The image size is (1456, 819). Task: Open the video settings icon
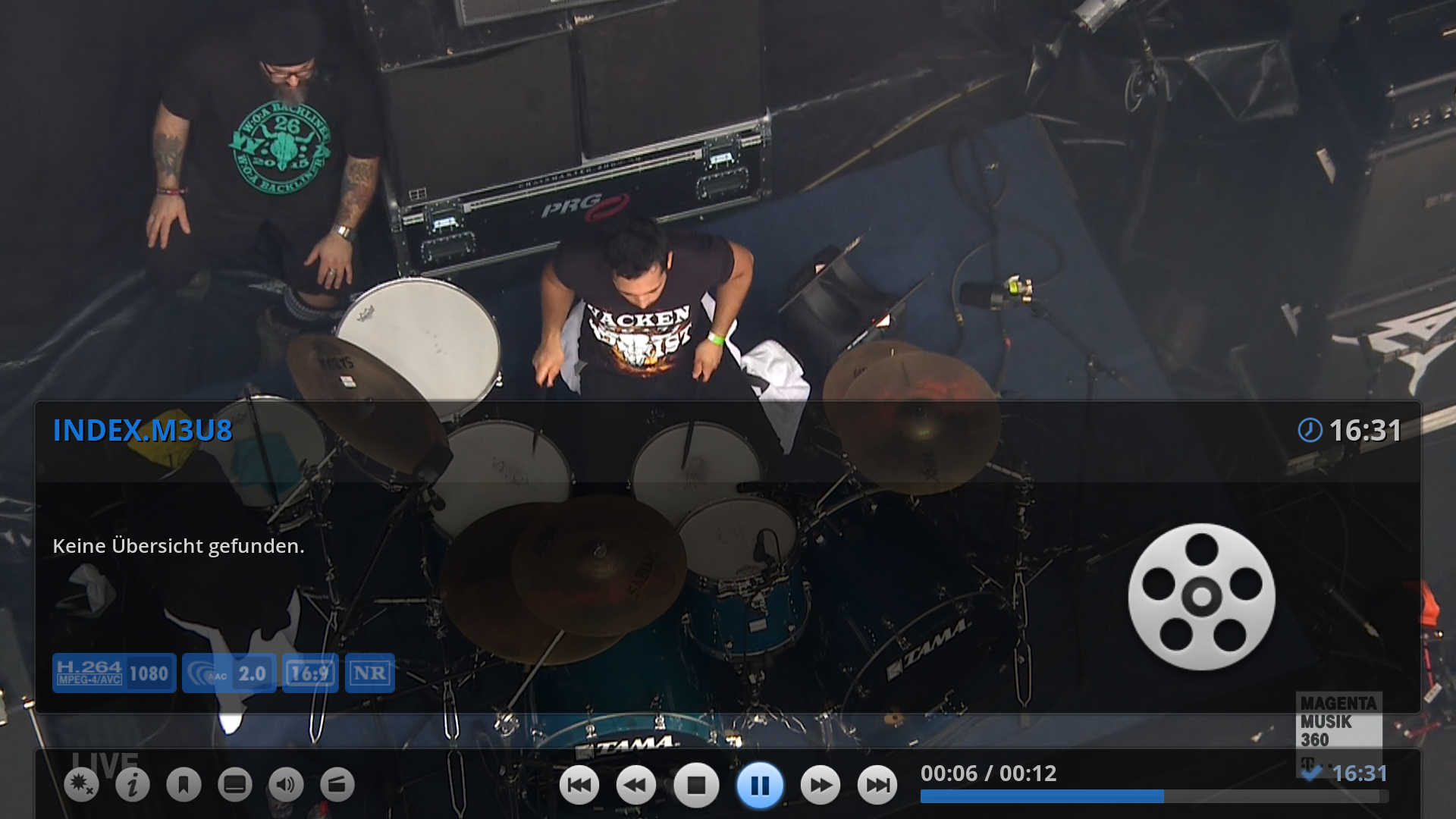81,785
